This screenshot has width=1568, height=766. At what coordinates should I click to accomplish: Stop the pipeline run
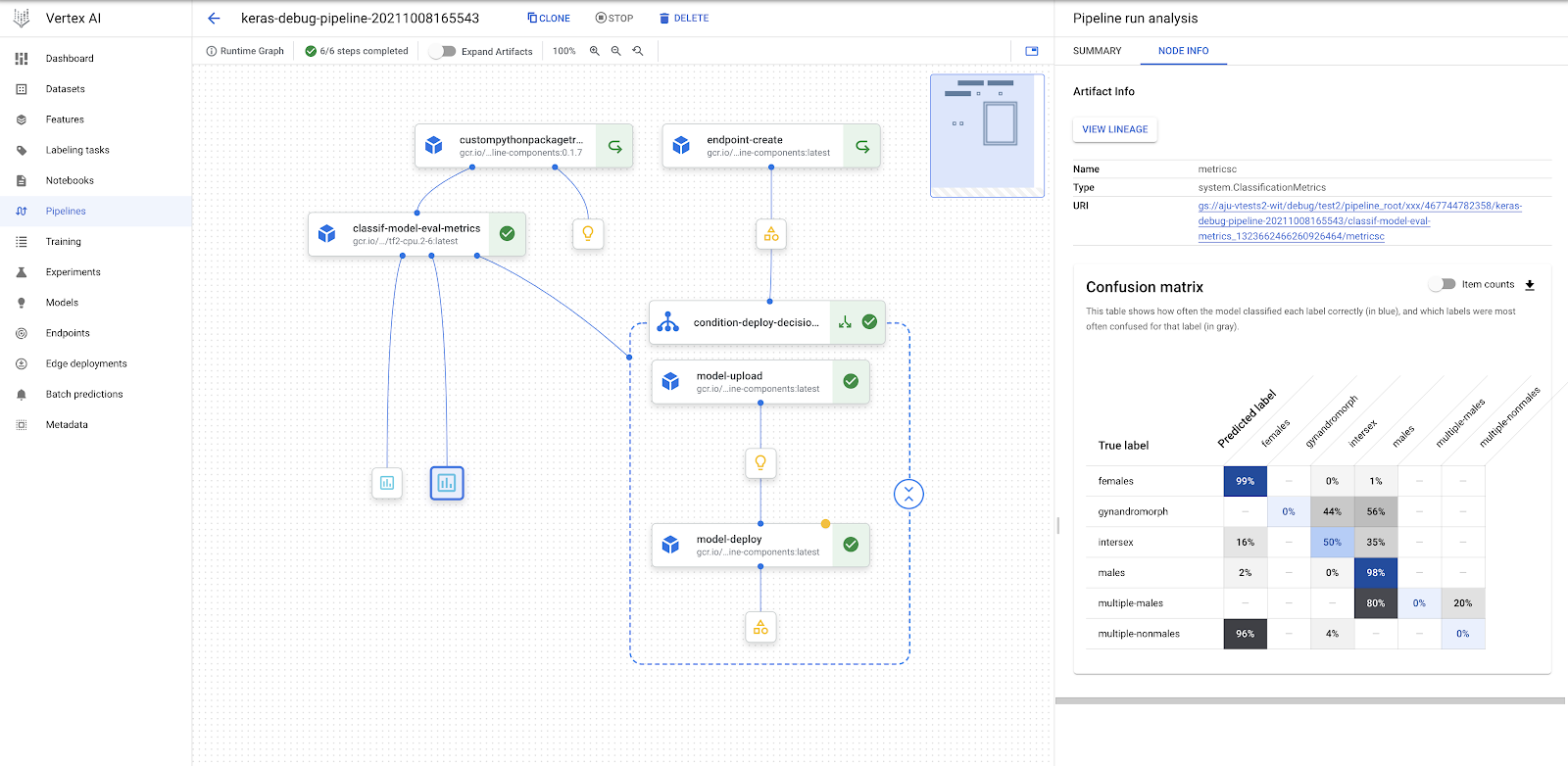point(614,18)
